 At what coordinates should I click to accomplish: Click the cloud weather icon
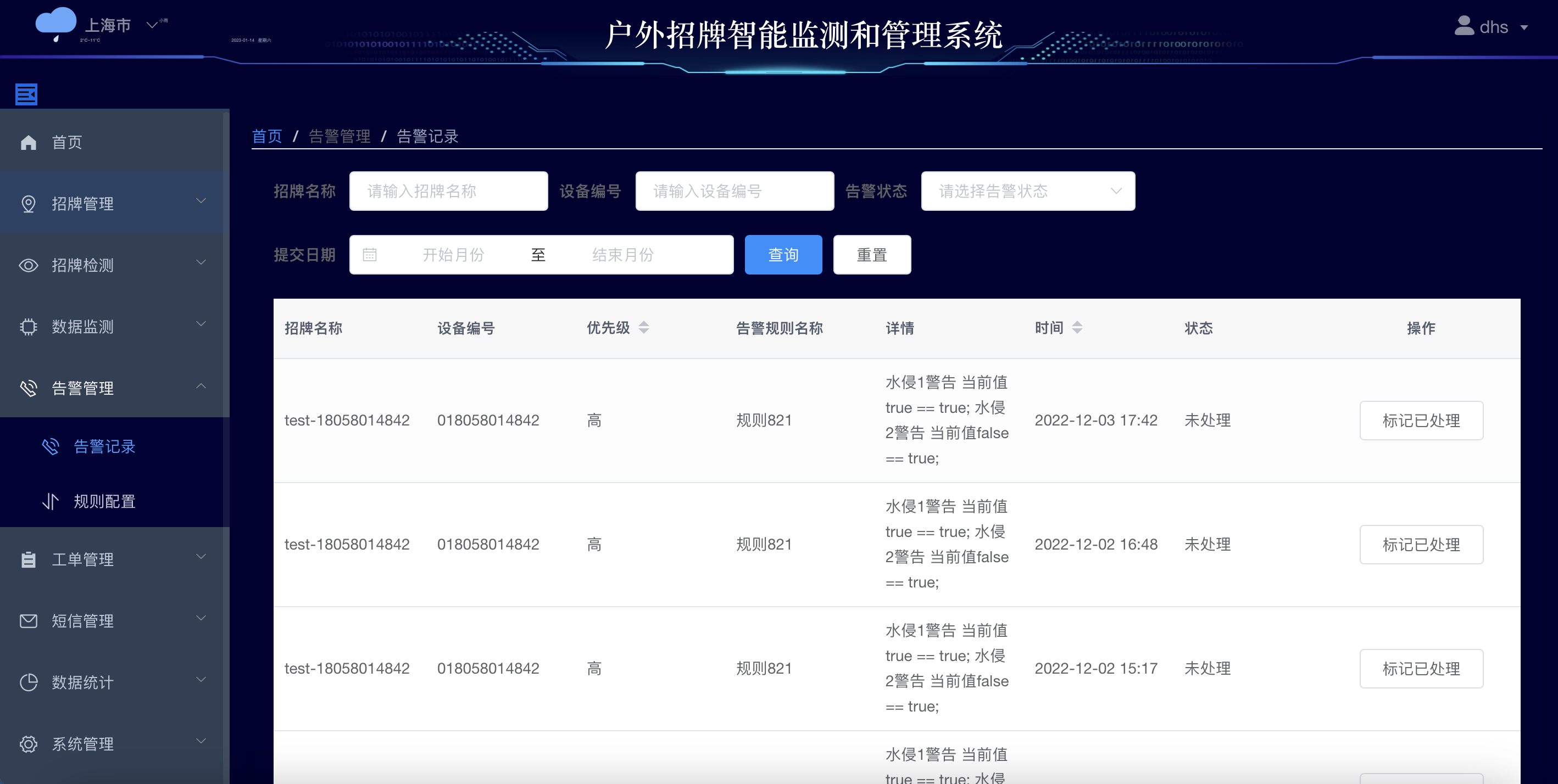55,24
